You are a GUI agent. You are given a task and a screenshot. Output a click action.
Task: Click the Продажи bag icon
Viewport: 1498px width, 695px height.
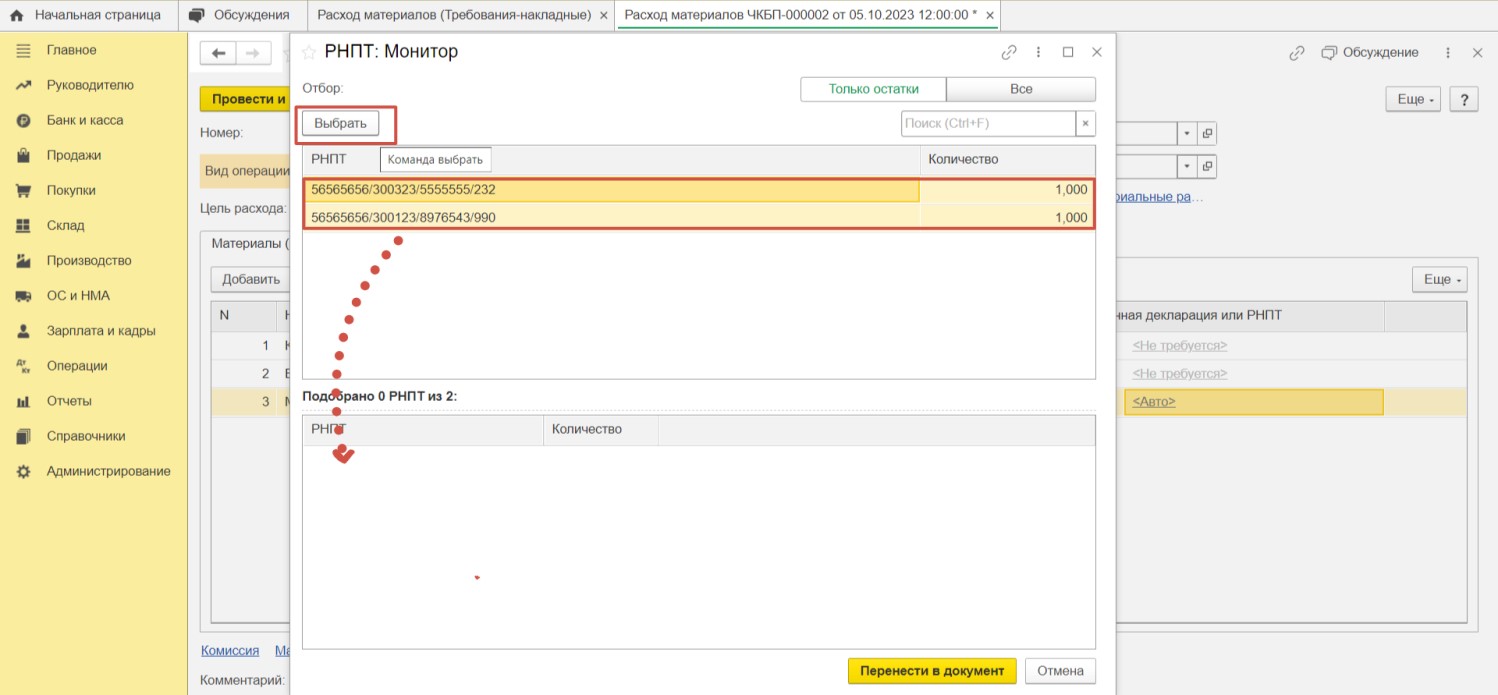23,155
